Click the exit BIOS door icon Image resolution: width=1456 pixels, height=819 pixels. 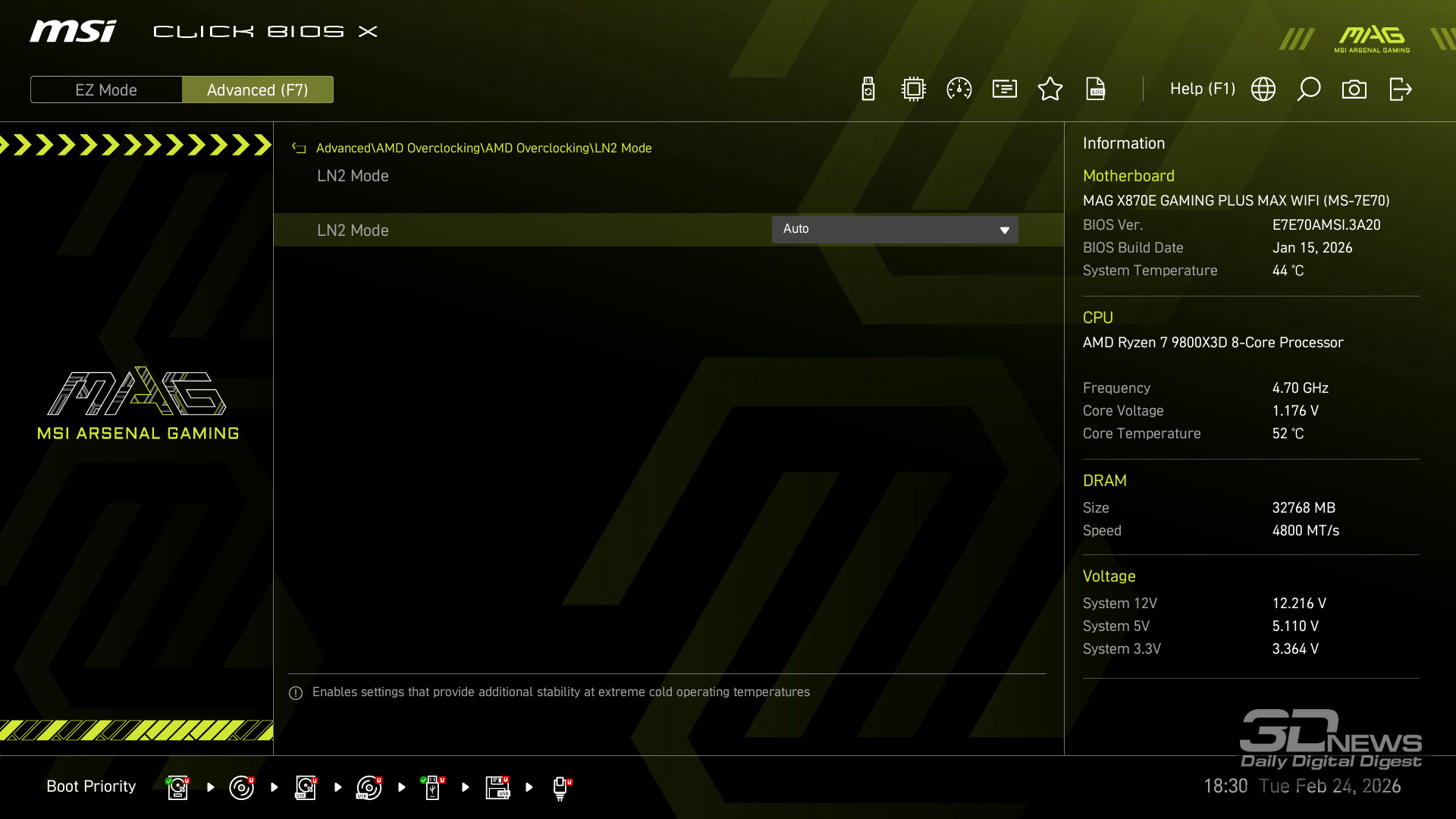(x=1401, y=89)
